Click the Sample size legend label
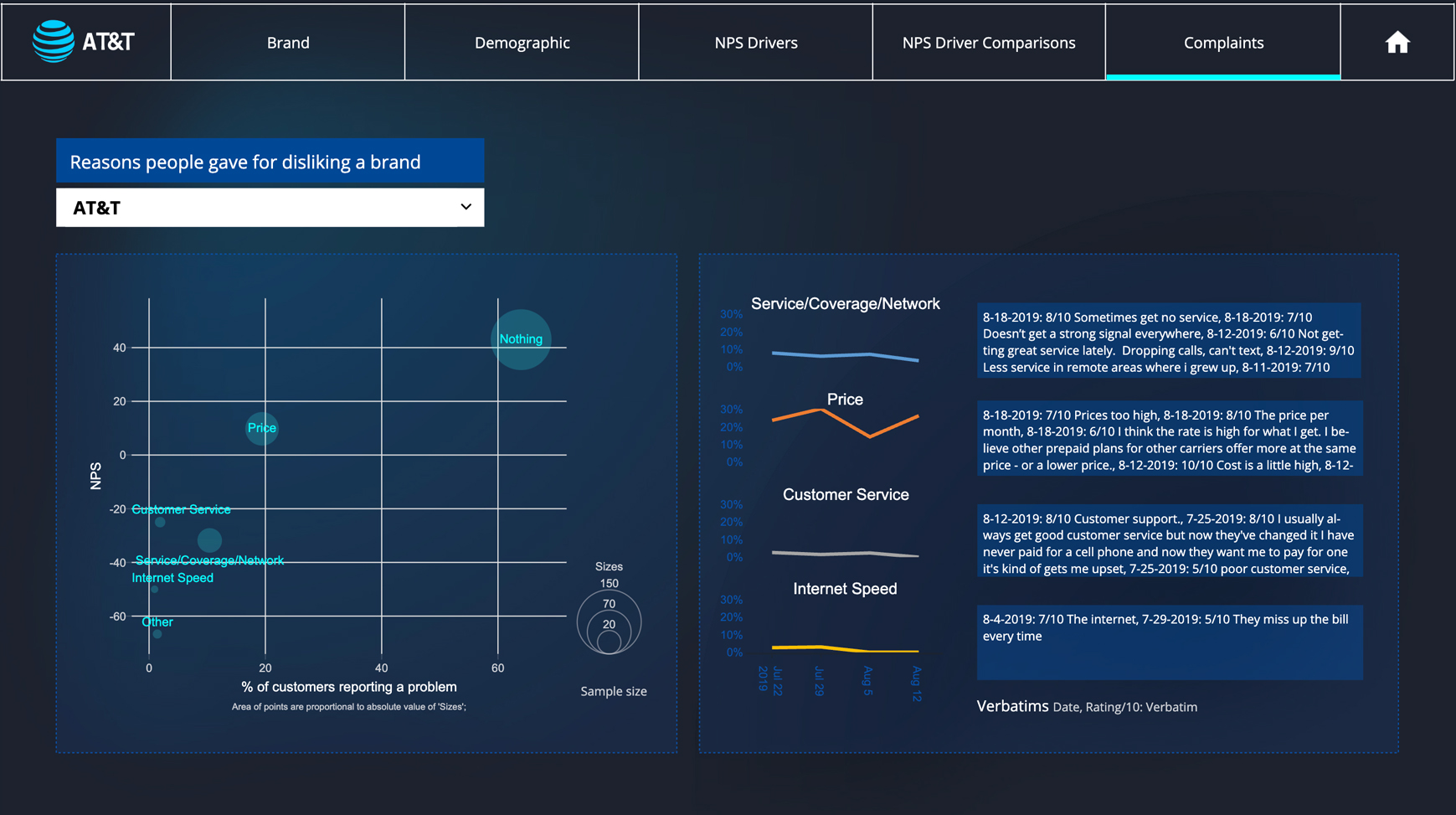 614,691
